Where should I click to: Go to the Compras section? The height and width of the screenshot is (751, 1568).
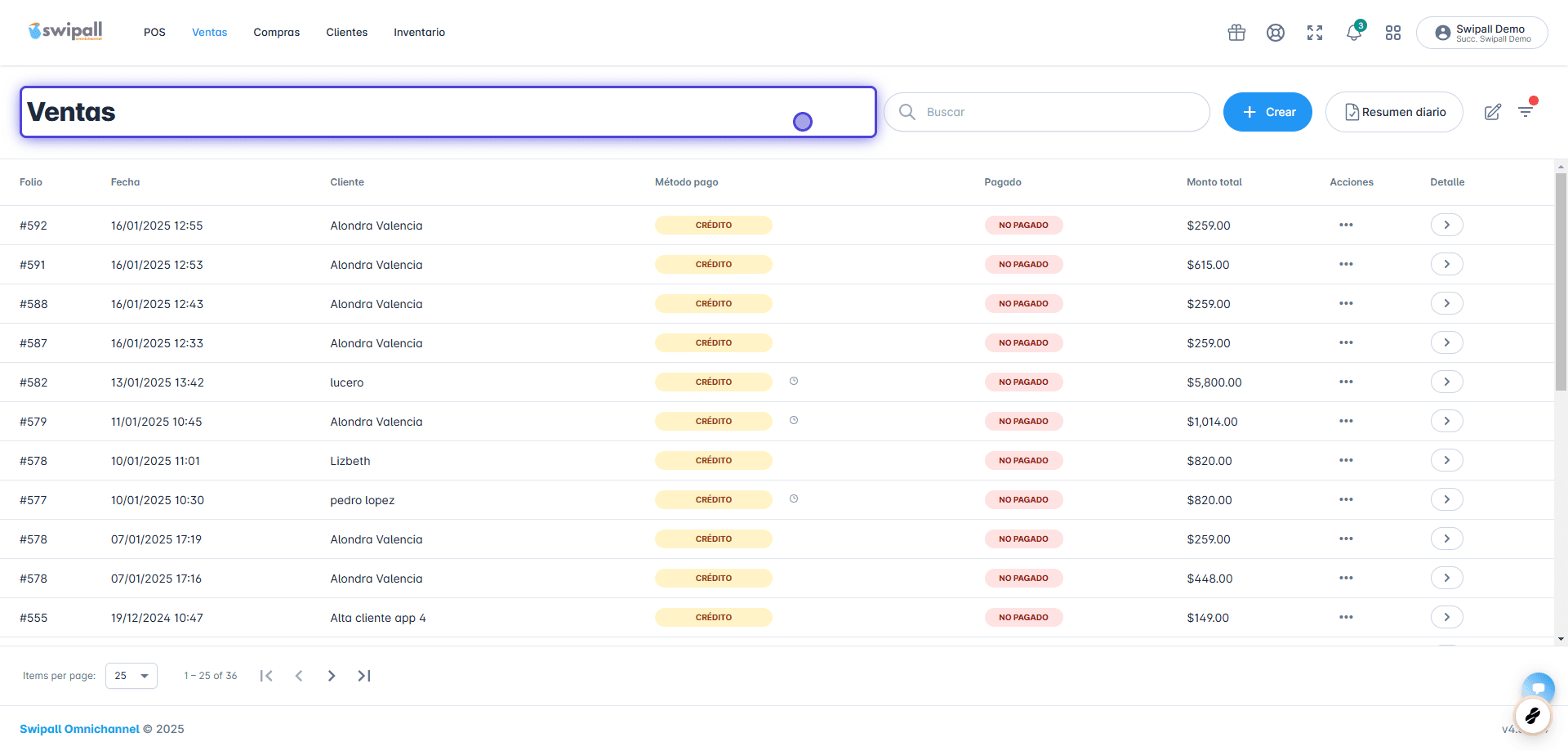click(277, 33)
